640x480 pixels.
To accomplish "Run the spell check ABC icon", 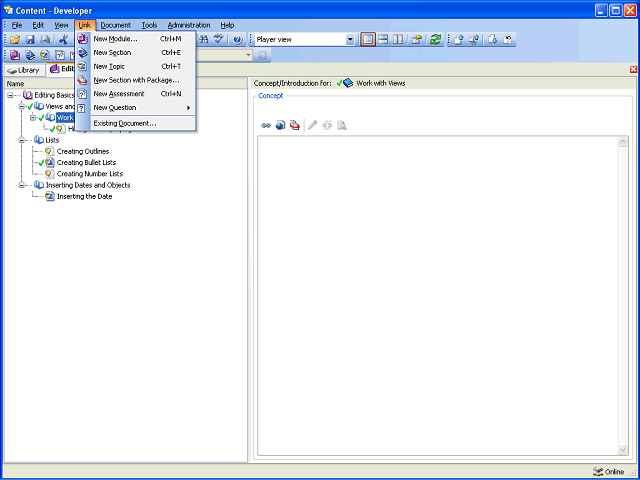I will (x=219, y=40).
